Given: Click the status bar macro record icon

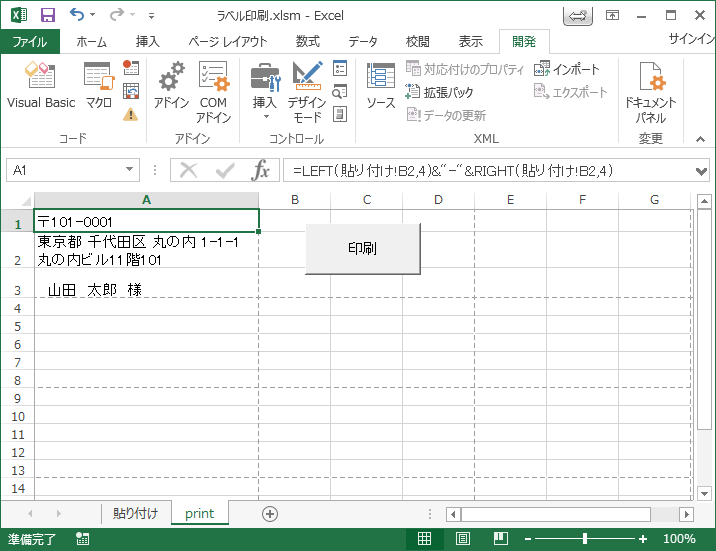Looking at the screenshot, I should [x=83, y=539].
